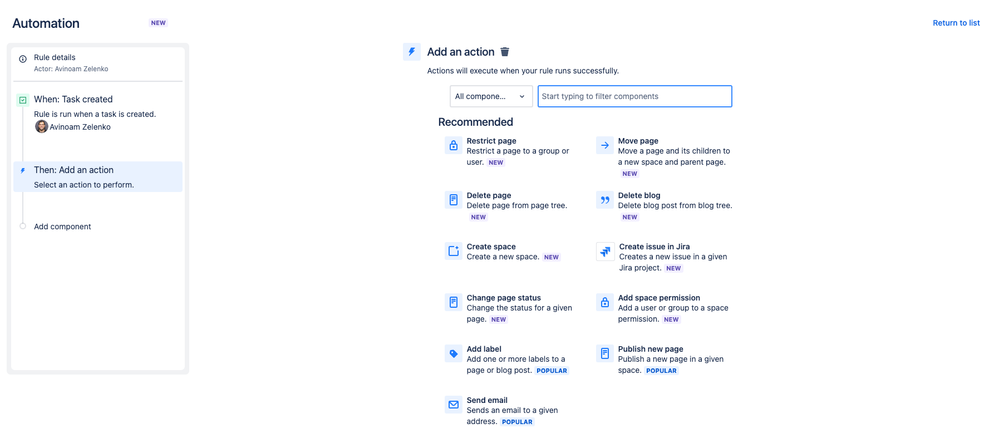
Task: Select the Add space permission lock icon
Action: (604, 302)
